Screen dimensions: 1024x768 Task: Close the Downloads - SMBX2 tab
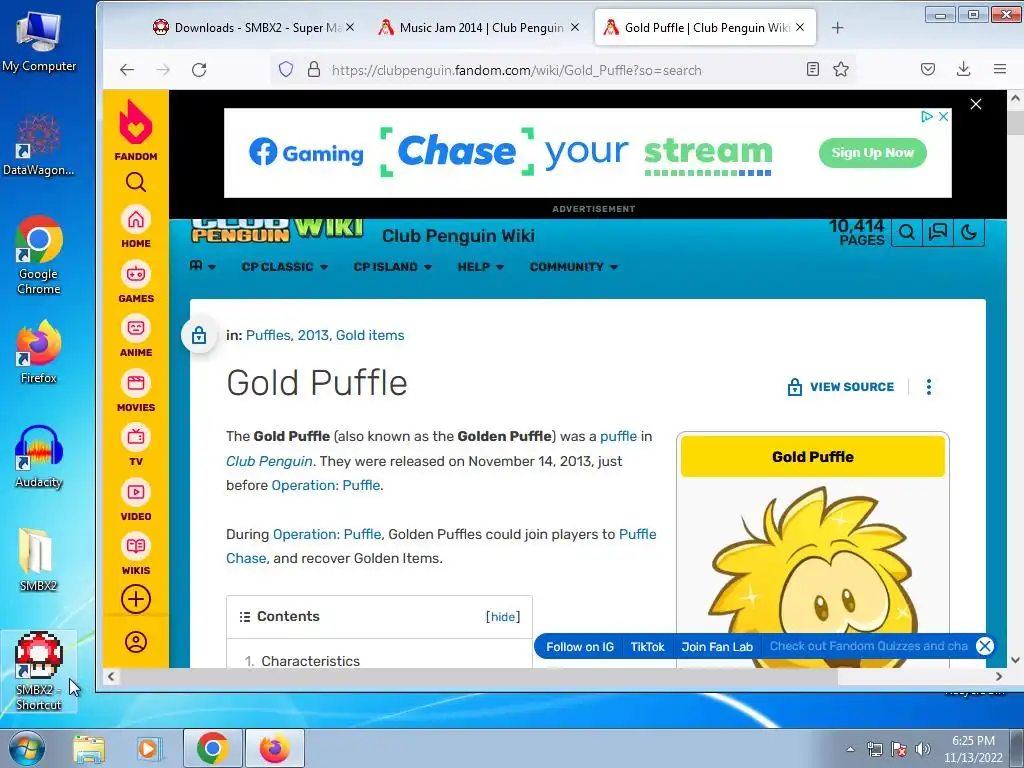[350, 27]
